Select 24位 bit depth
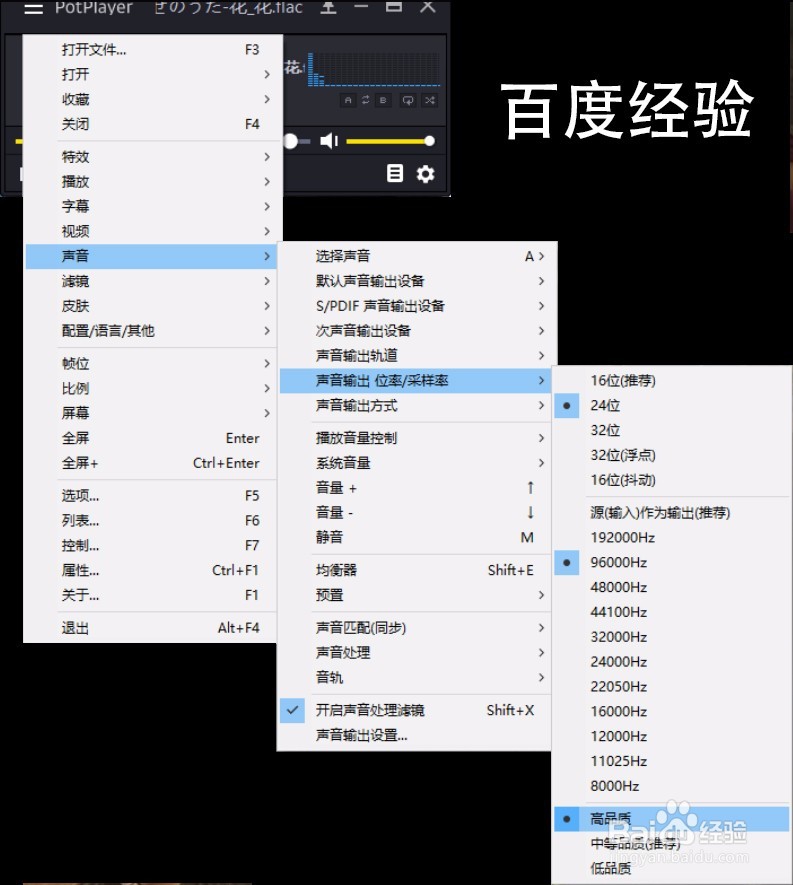The width and height of the screenshot is (793, 885). click(x=672, y=405)
